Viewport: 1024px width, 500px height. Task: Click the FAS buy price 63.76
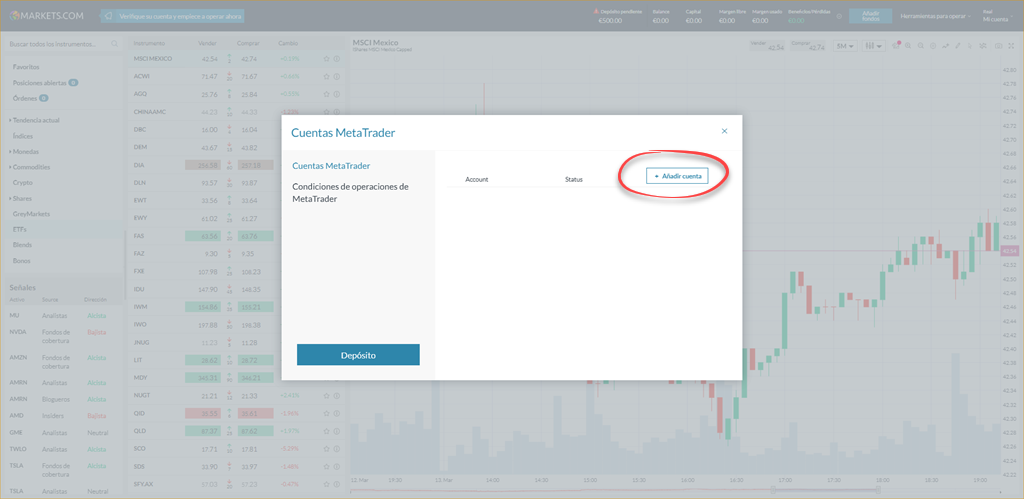pos(255,236)
